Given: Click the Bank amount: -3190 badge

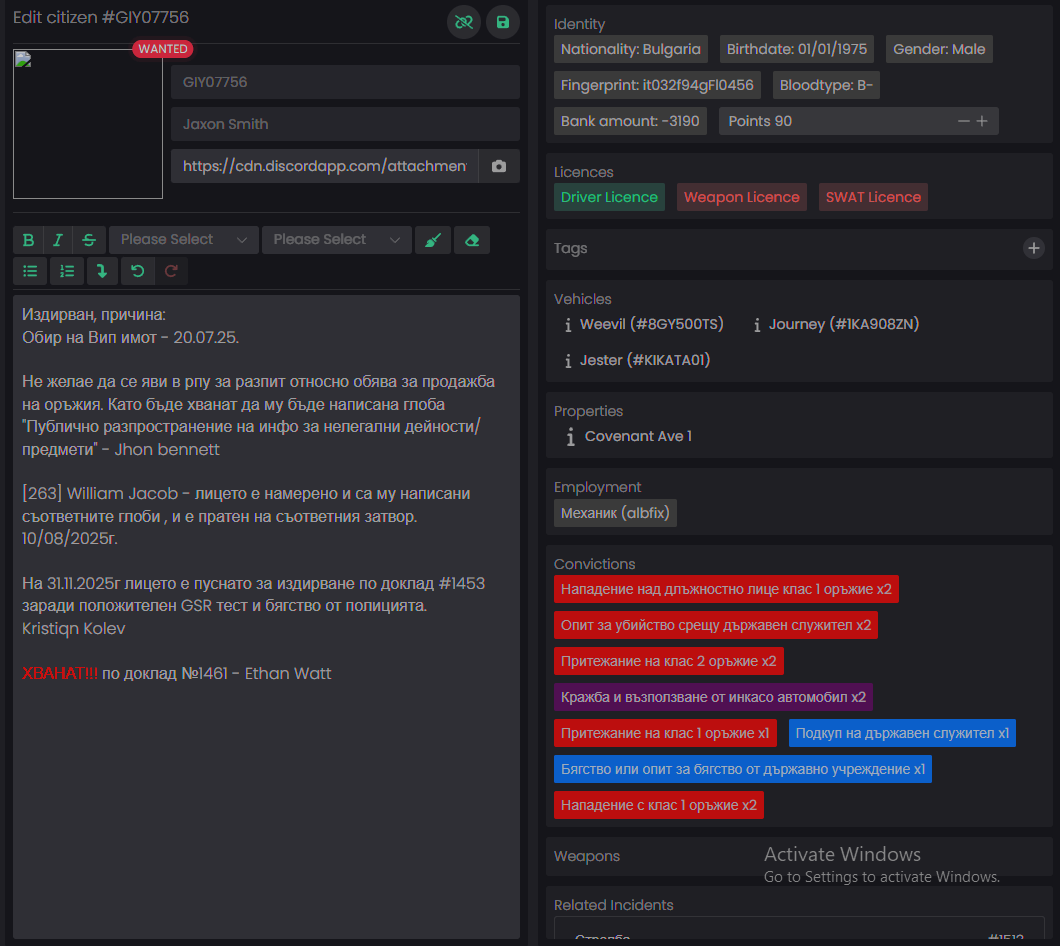Looking at the screenshot, I should (630, 121).
